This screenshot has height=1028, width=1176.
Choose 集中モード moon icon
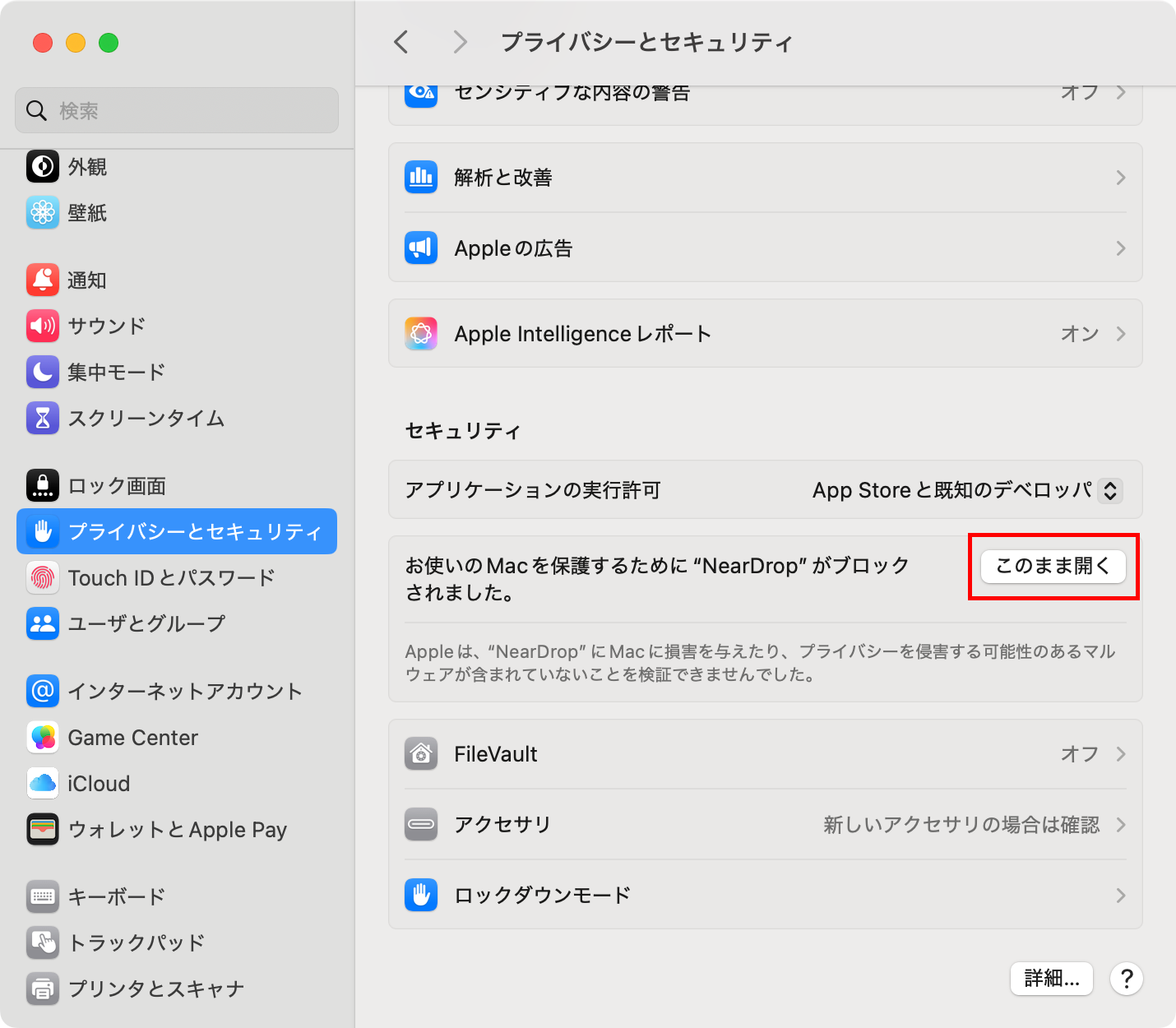pos(43,372)
